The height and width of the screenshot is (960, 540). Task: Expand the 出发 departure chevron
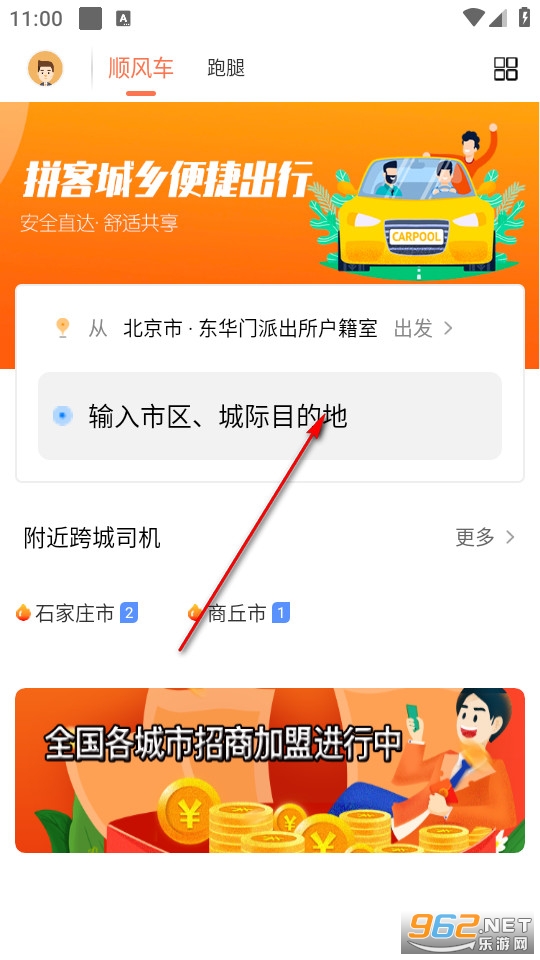tap(448, 328)
